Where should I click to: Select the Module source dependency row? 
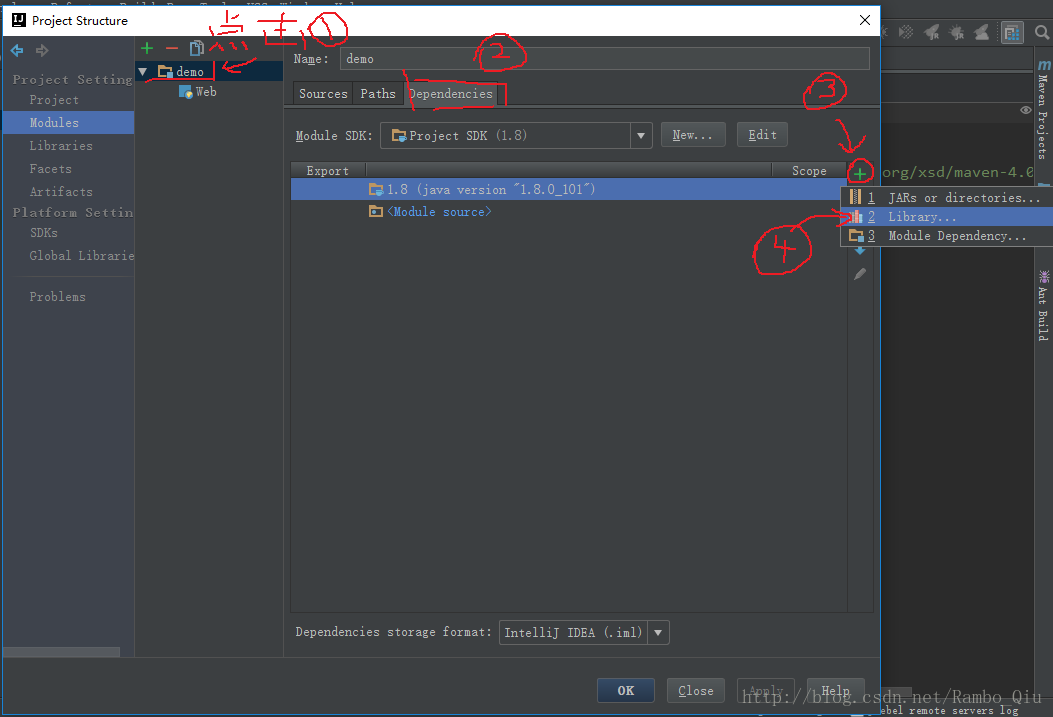pyautogui.click(x=568, y=211)
